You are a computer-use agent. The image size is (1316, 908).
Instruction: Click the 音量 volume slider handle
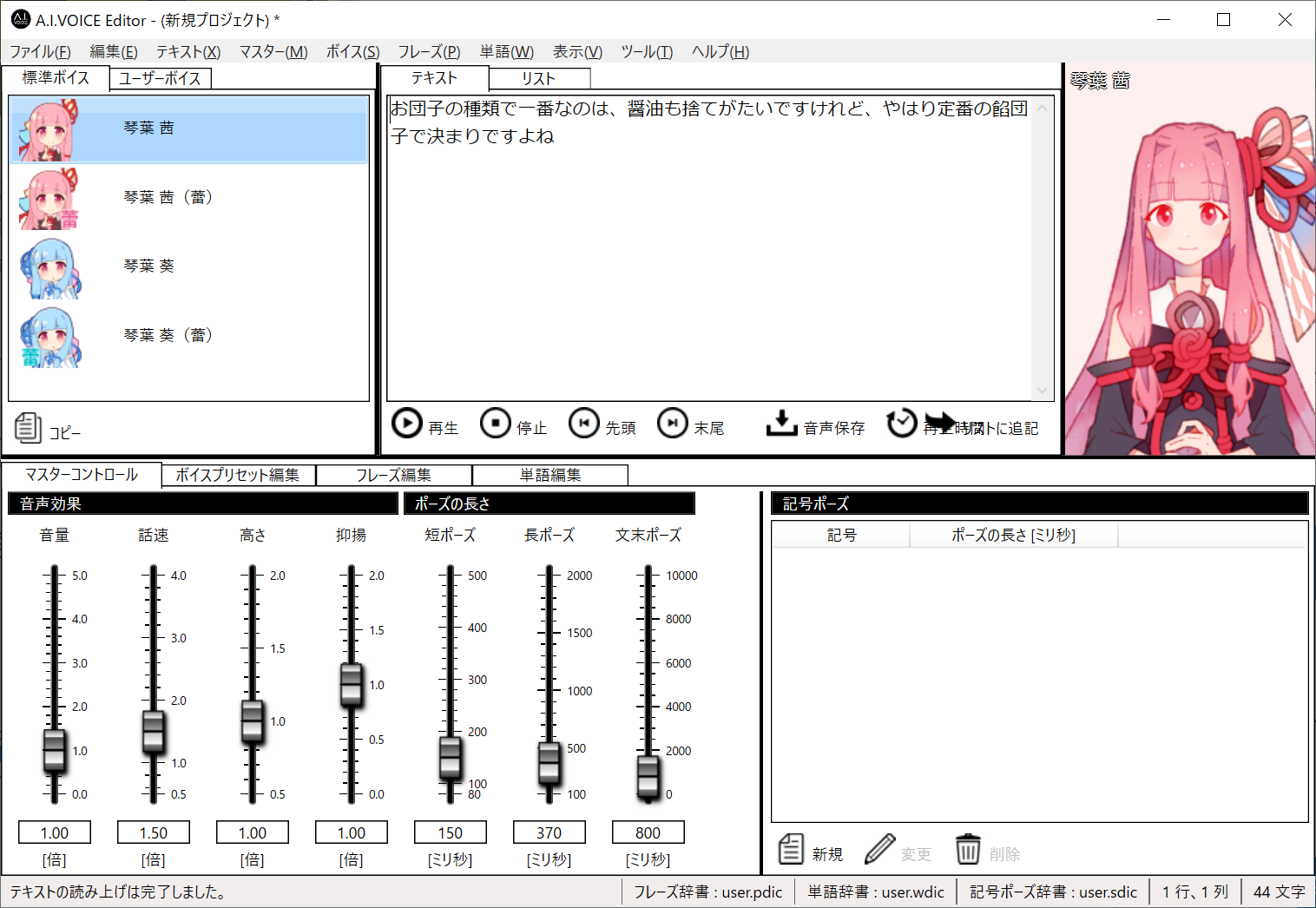54,750
